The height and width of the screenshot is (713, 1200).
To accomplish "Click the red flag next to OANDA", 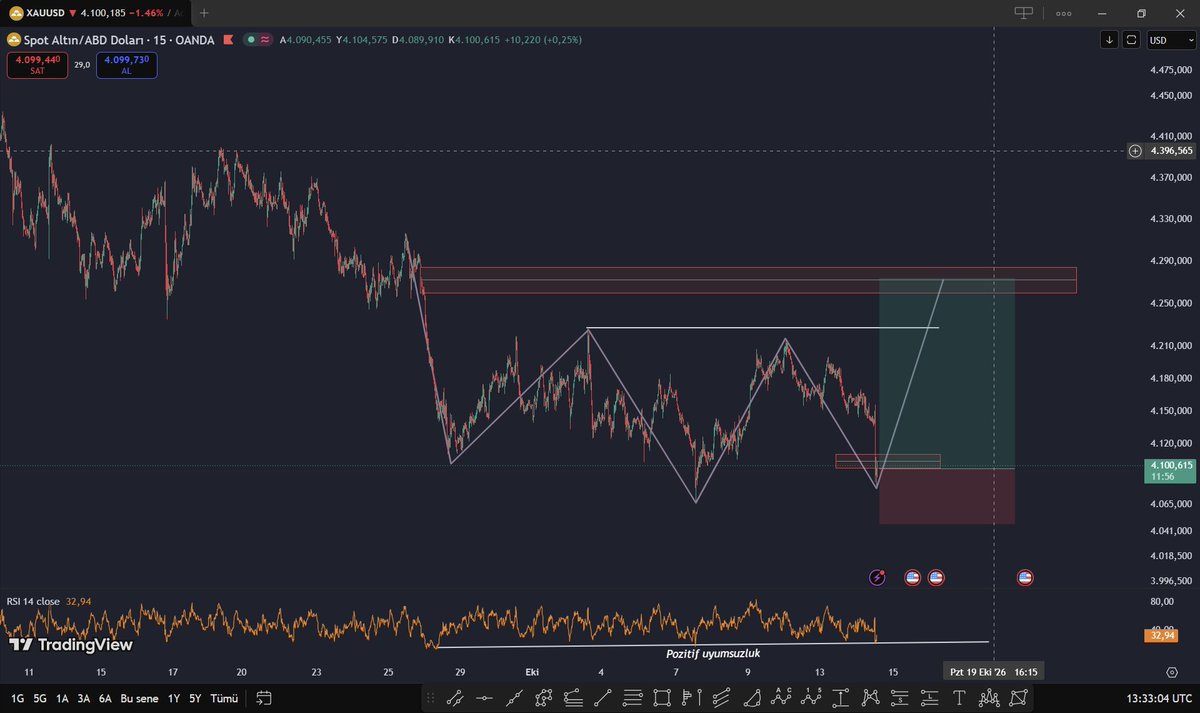I will click(229, 39).
